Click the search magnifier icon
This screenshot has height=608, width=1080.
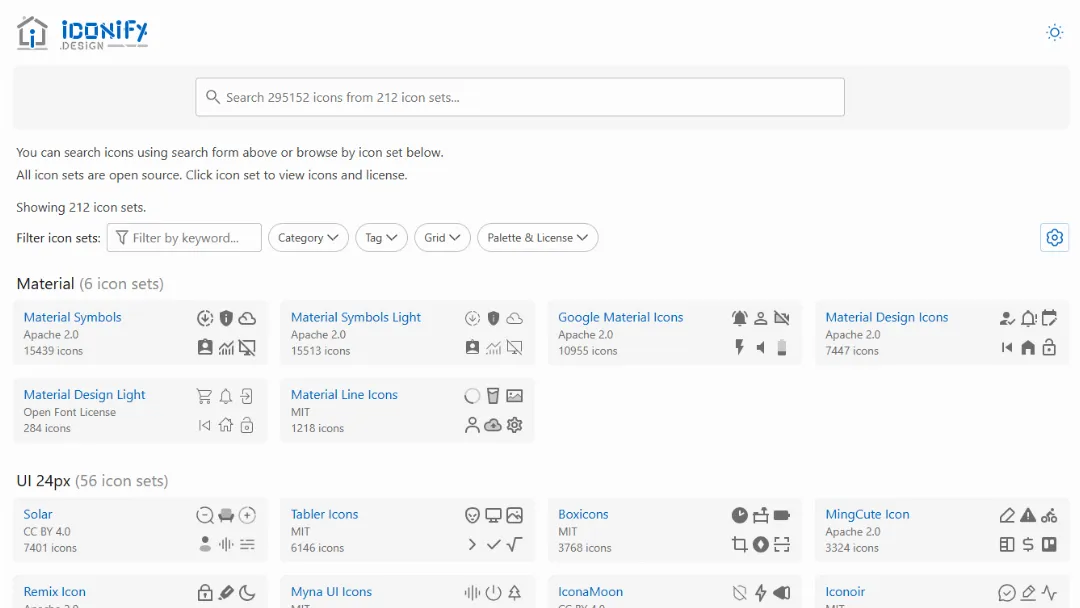tap(213, 97)
